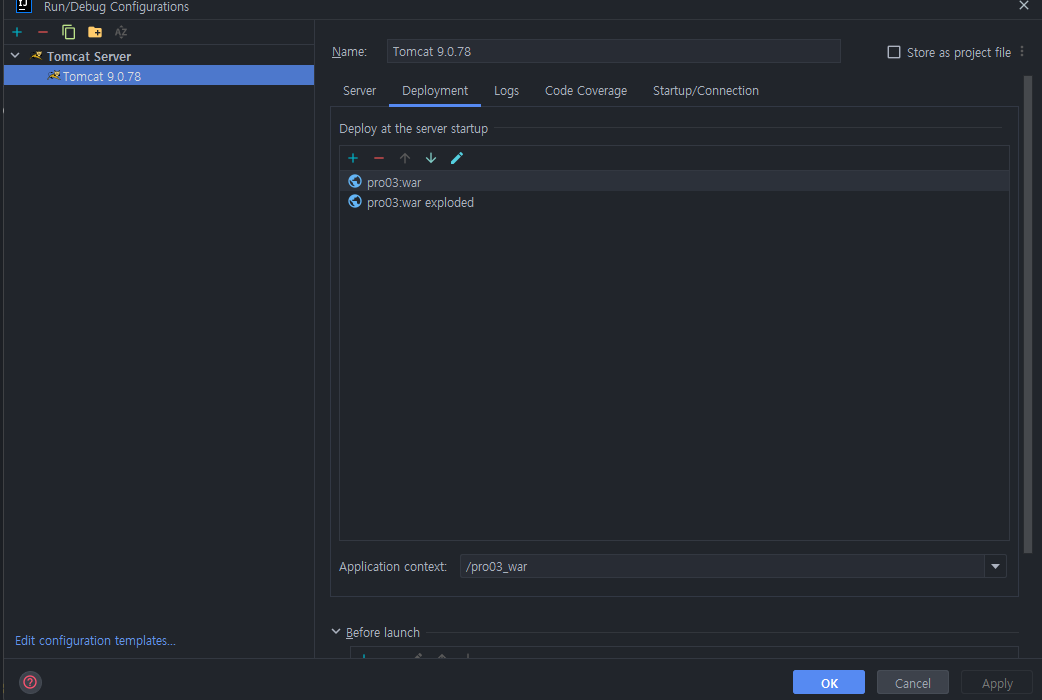Move deployment artifact down
Screen dimensions: 1042x700
(x=431, y=158)
